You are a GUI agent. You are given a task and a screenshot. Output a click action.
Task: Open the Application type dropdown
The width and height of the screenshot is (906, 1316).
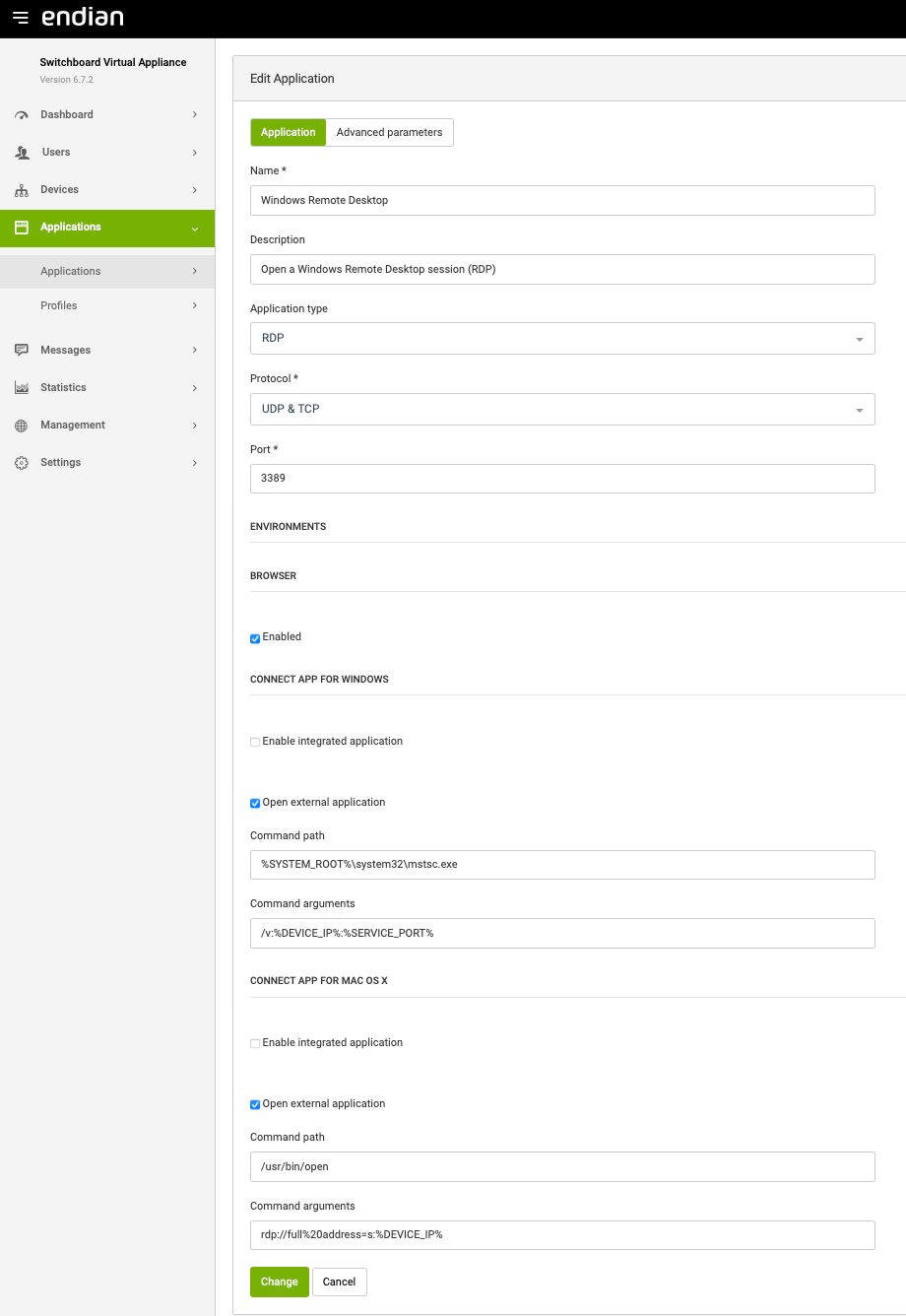(x=562, y=339)
